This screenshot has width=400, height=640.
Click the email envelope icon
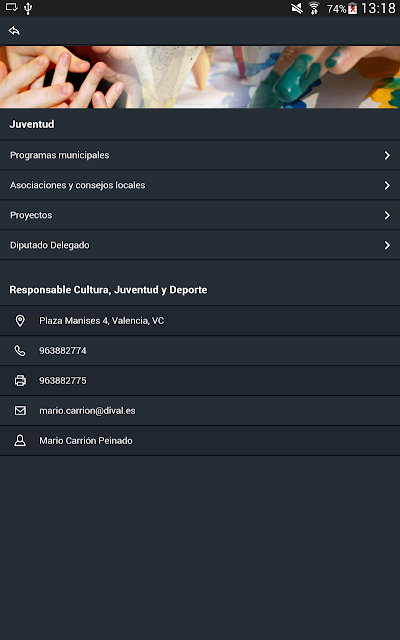coord(20,411)
